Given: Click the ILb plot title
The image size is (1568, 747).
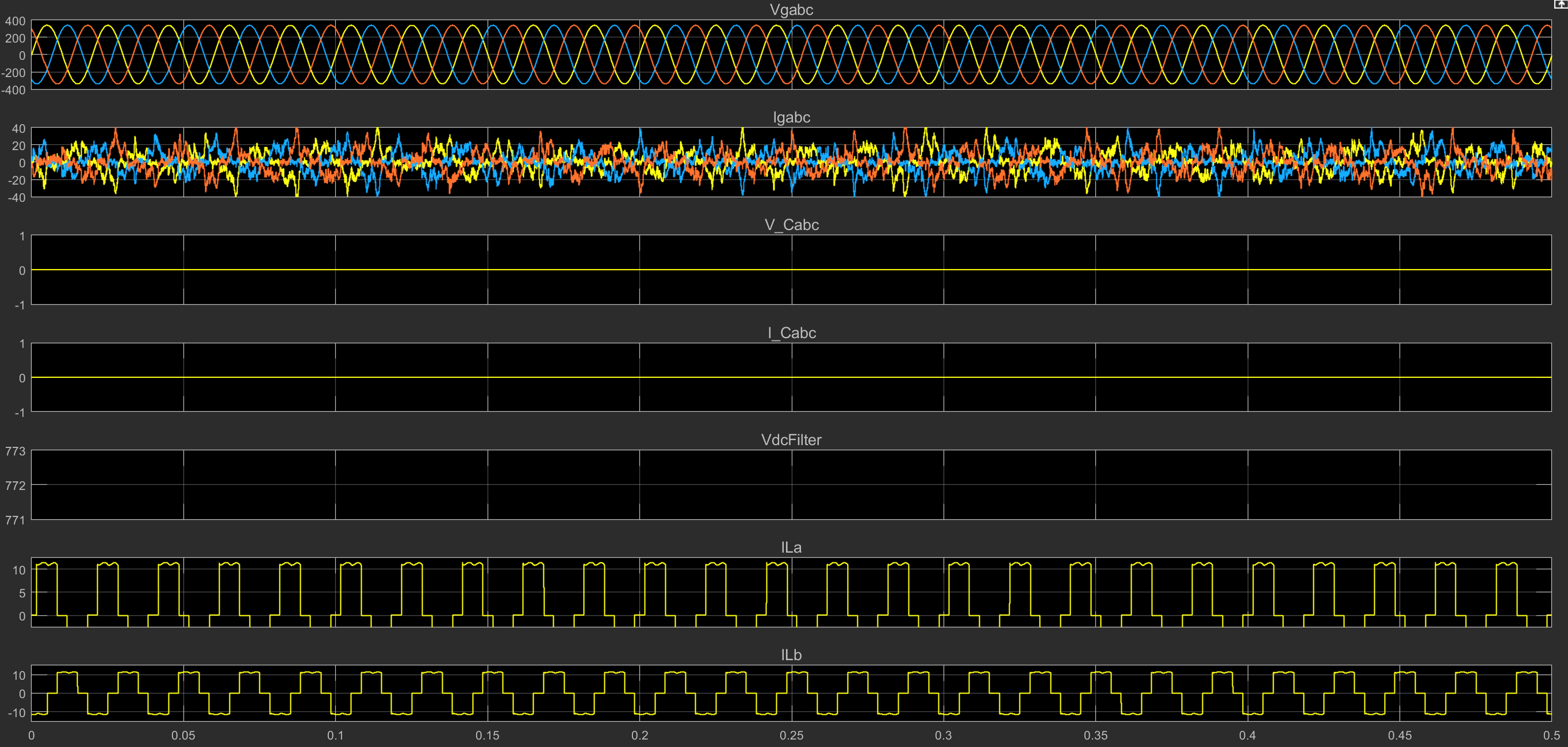Looking at the screenshot, I should (791, 654).
